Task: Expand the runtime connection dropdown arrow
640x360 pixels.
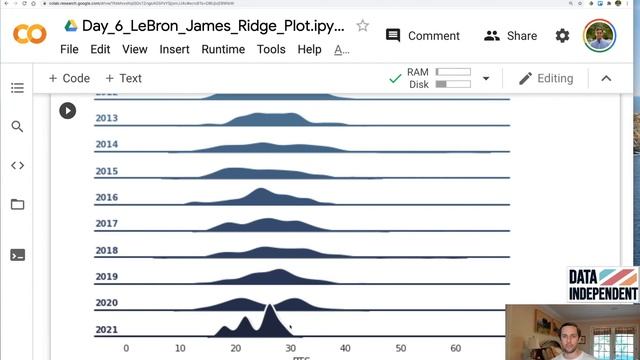Action: (x=486, y=78)
